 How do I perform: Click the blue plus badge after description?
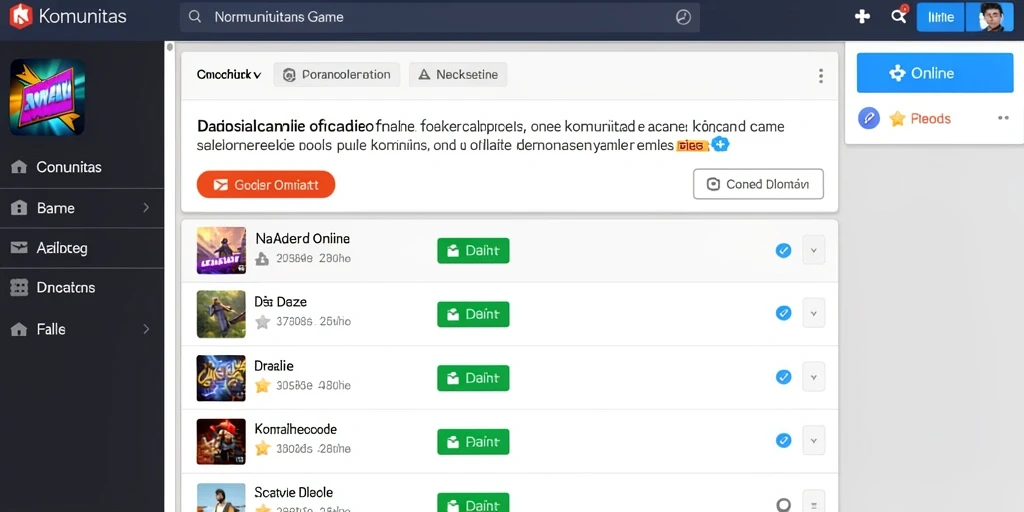[x=720, y=144]
